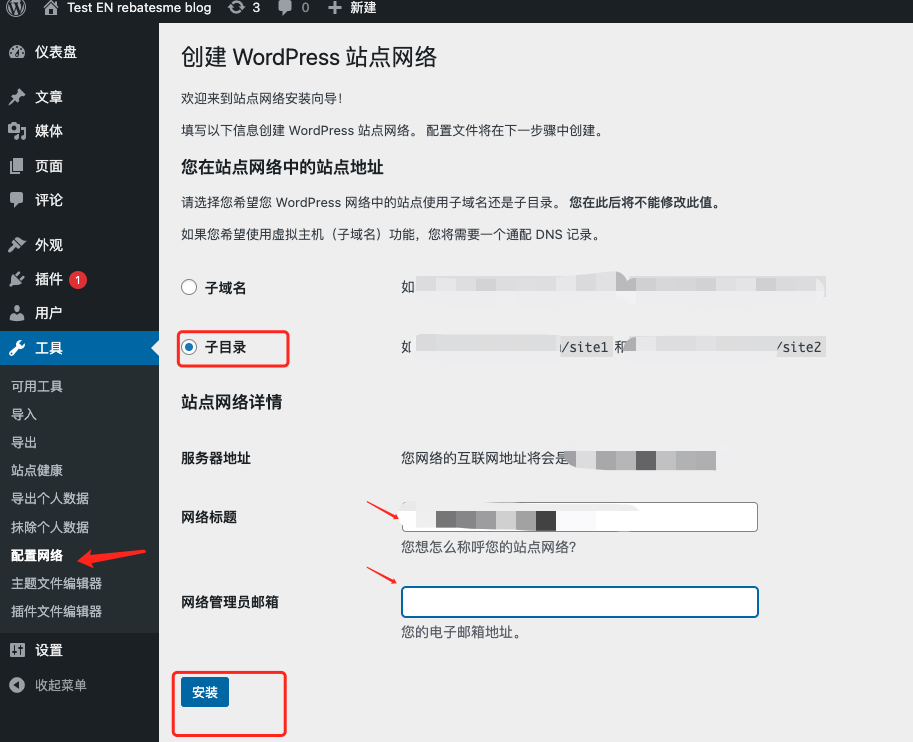Open the comments bubble icon showing 0
Screen dimensions: 913x742
coord(285,8)
